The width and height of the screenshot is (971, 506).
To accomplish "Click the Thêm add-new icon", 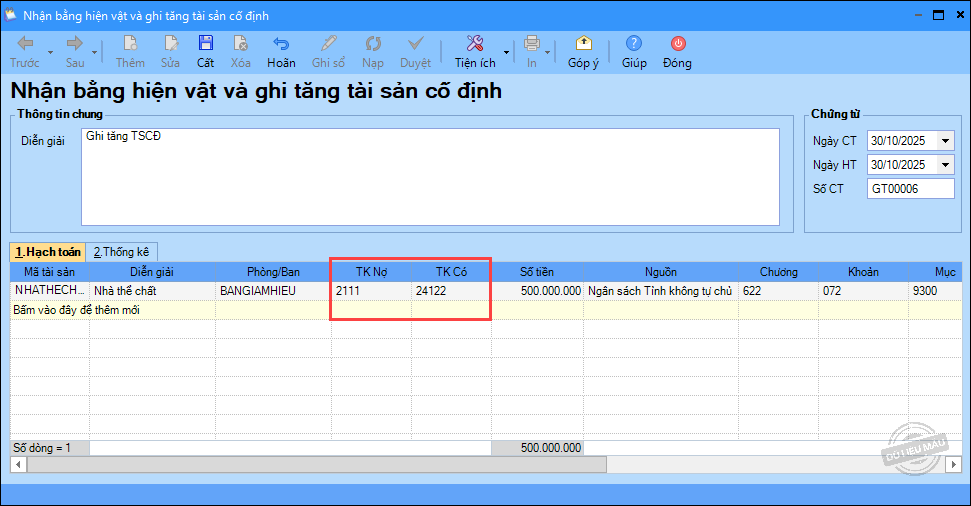I will (x=130, y=44).
